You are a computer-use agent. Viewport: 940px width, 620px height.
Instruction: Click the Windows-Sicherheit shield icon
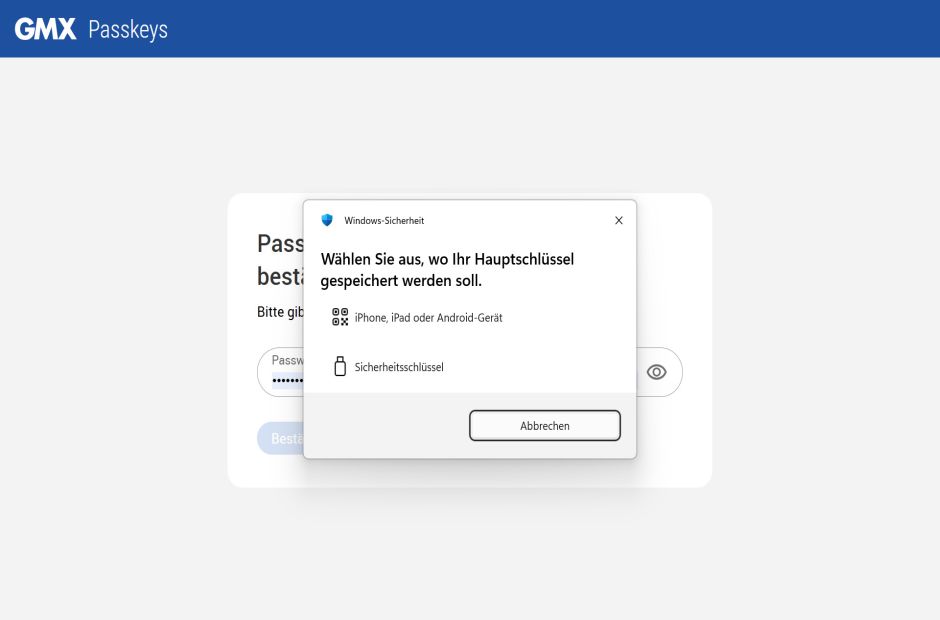point(327,220)
